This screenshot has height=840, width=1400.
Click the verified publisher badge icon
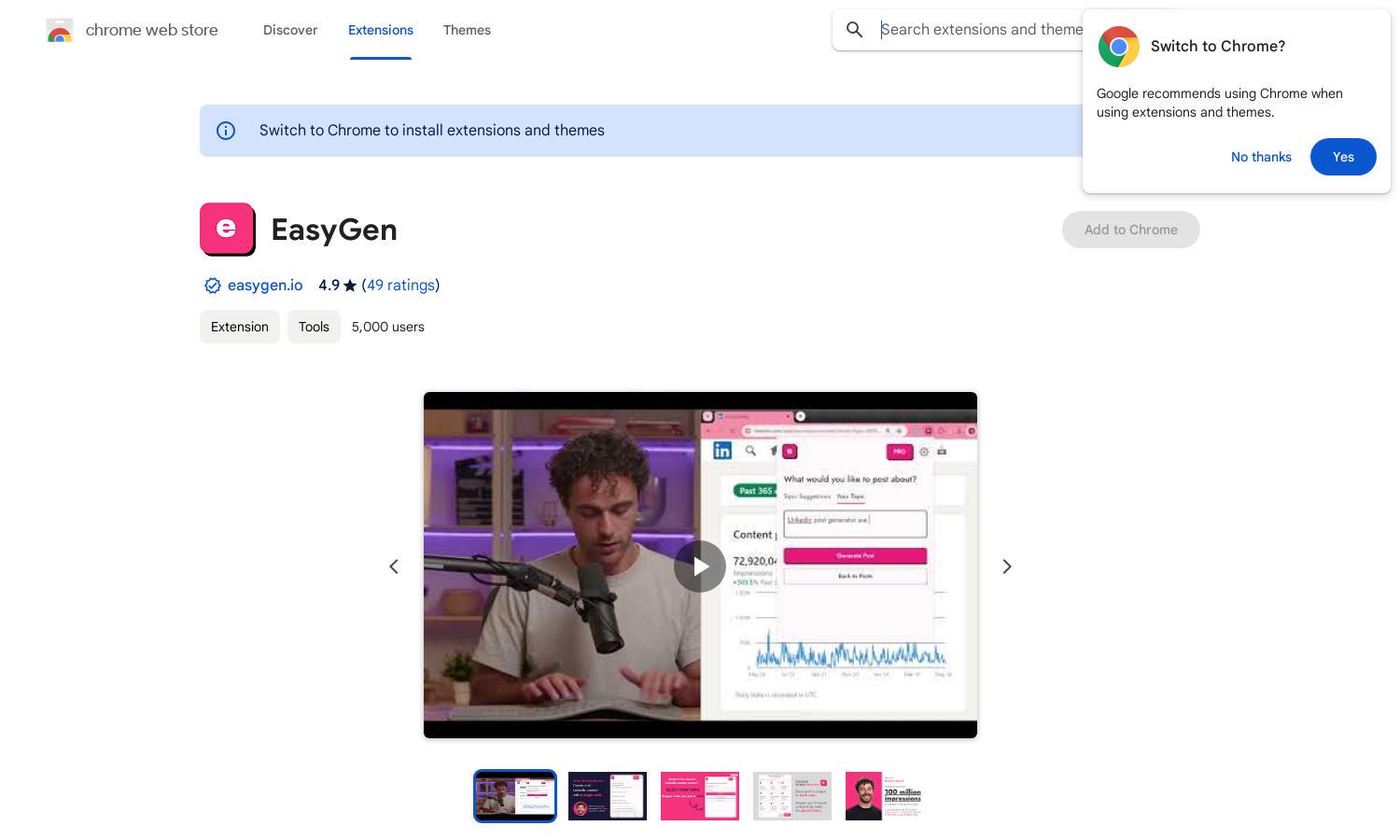213,286
